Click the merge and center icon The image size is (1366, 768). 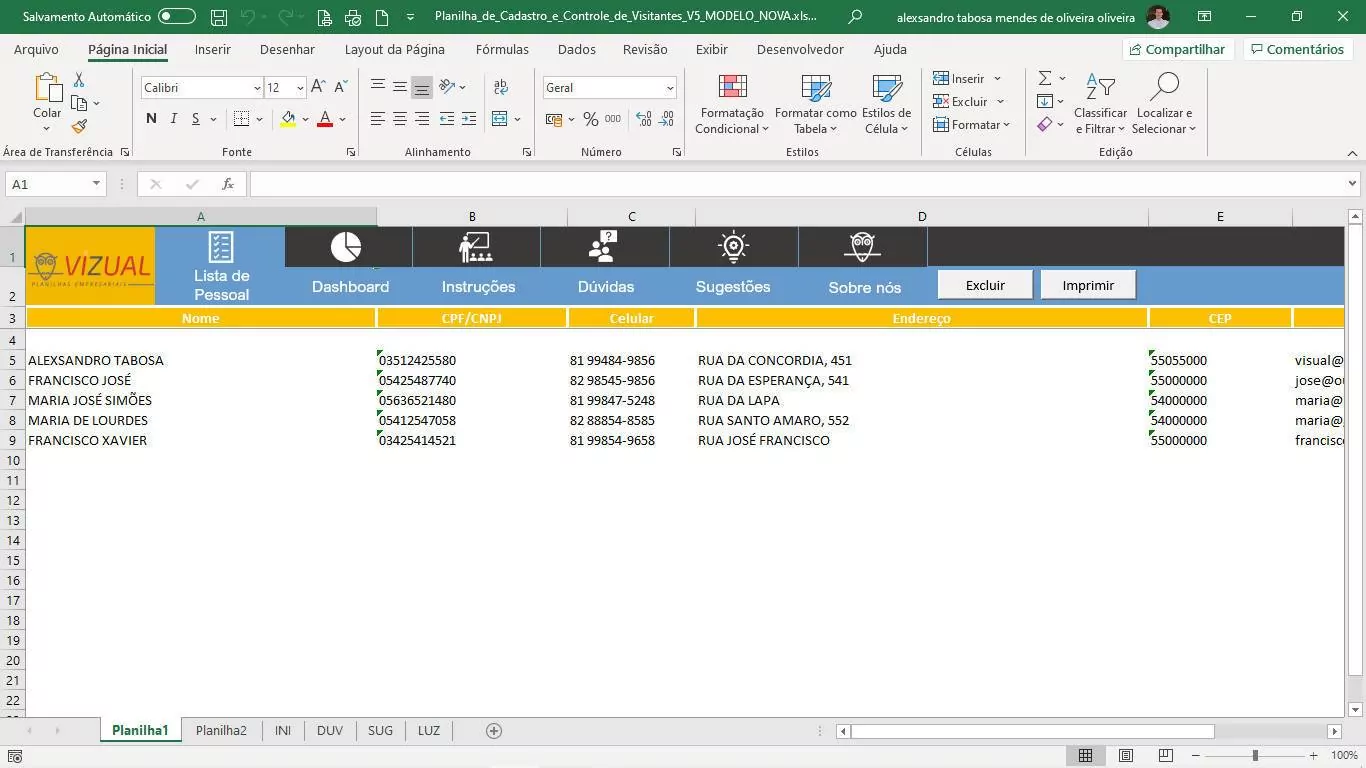click(x=500, y=119)
